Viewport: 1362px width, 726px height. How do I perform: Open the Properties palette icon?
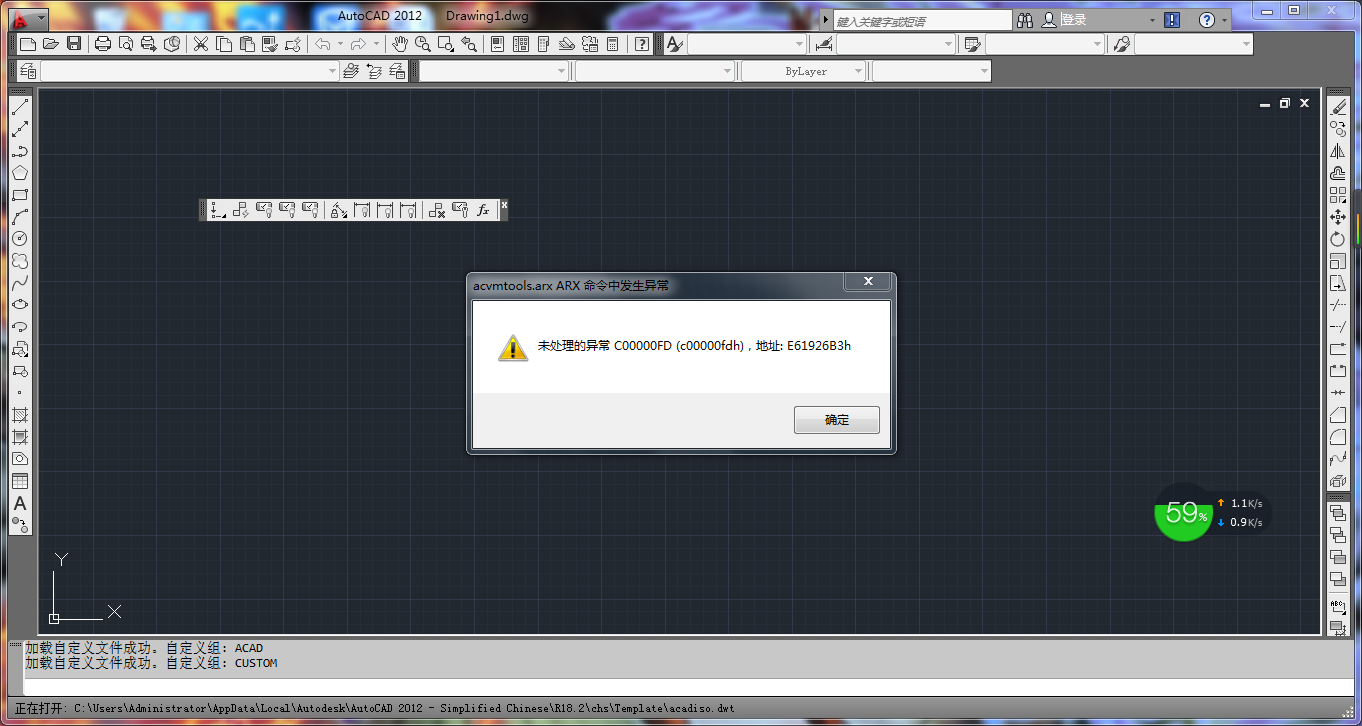click(x=497, y=44)
